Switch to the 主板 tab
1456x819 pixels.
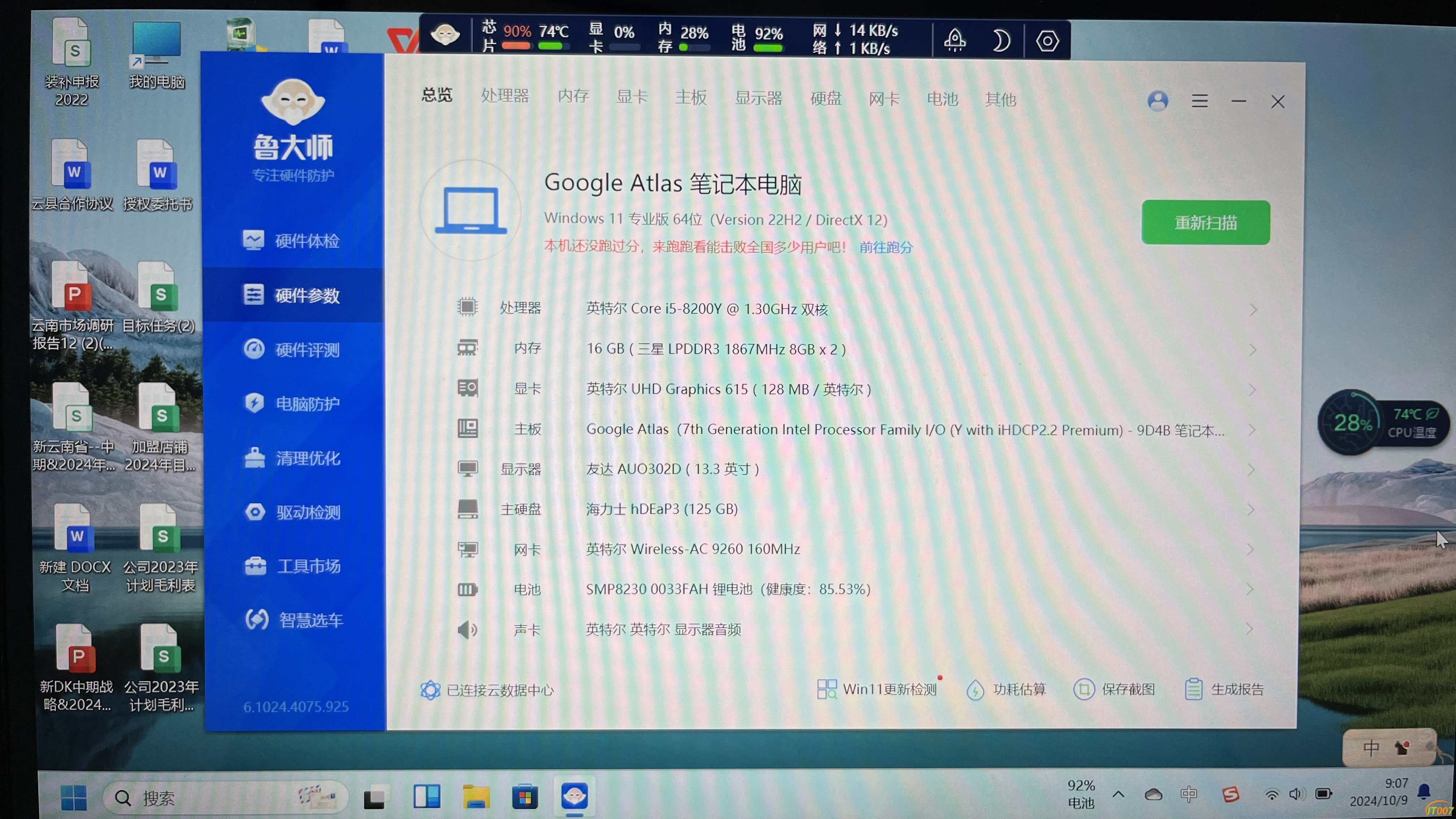click(x=691, y=97)
